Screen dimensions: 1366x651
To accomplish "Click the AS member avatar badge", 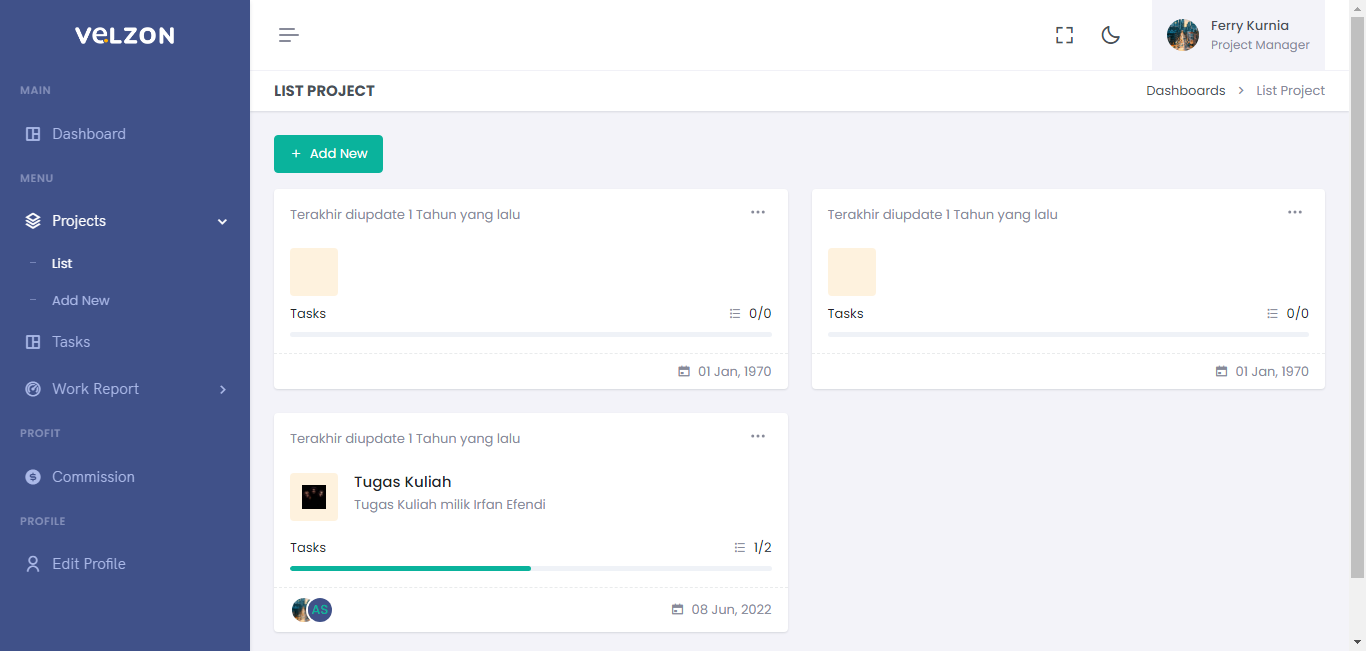I will tap(320, 610).
